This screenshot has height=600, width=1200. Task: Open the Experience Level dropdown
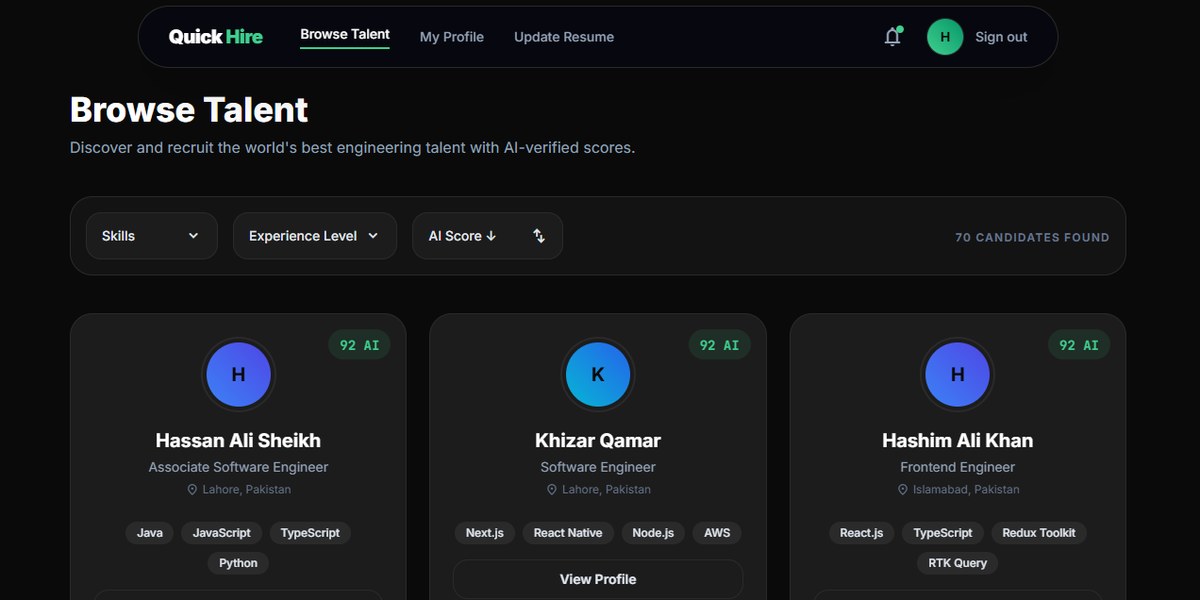point(315,236)
